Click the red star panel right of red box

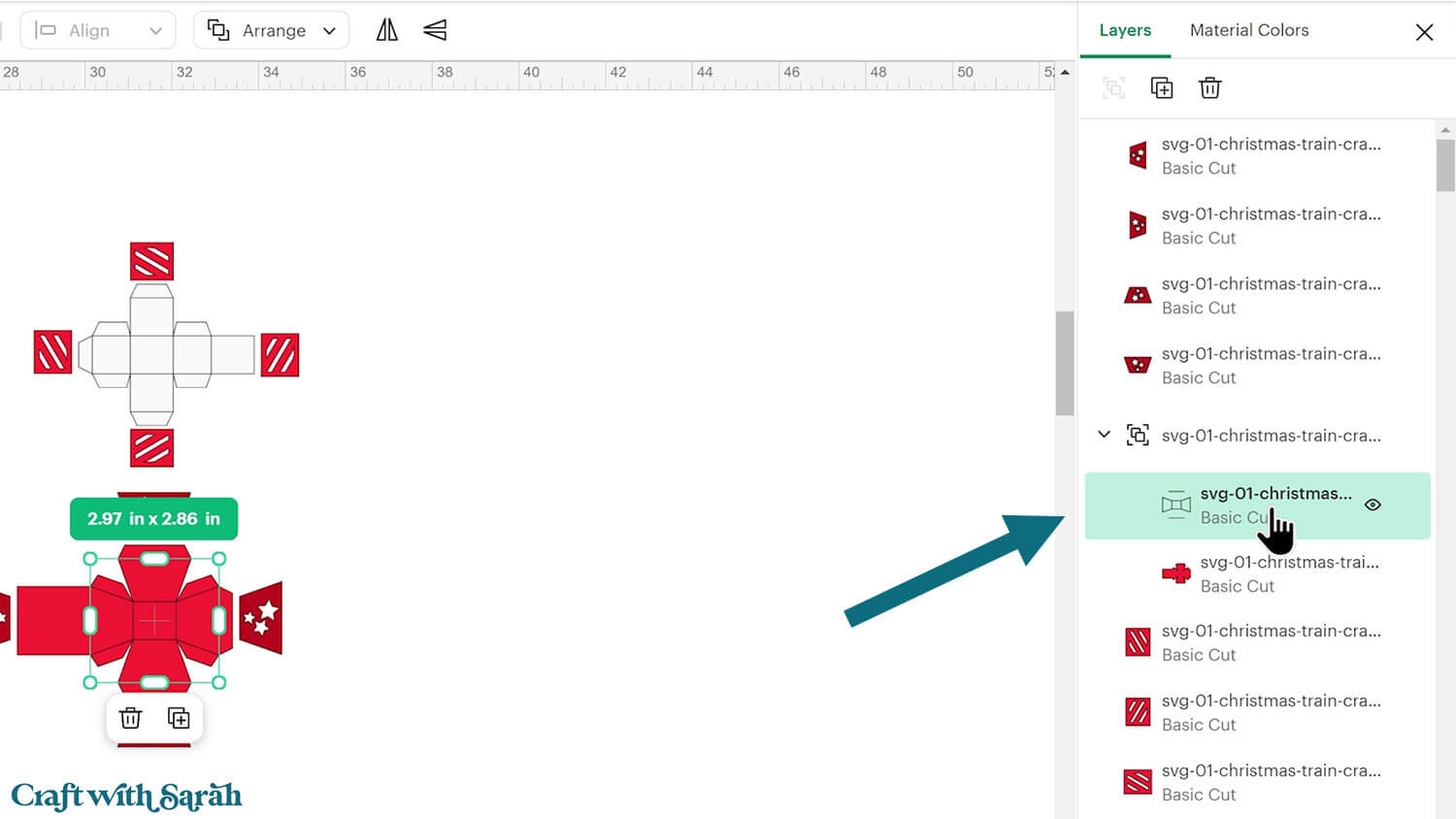click(260, 617)
